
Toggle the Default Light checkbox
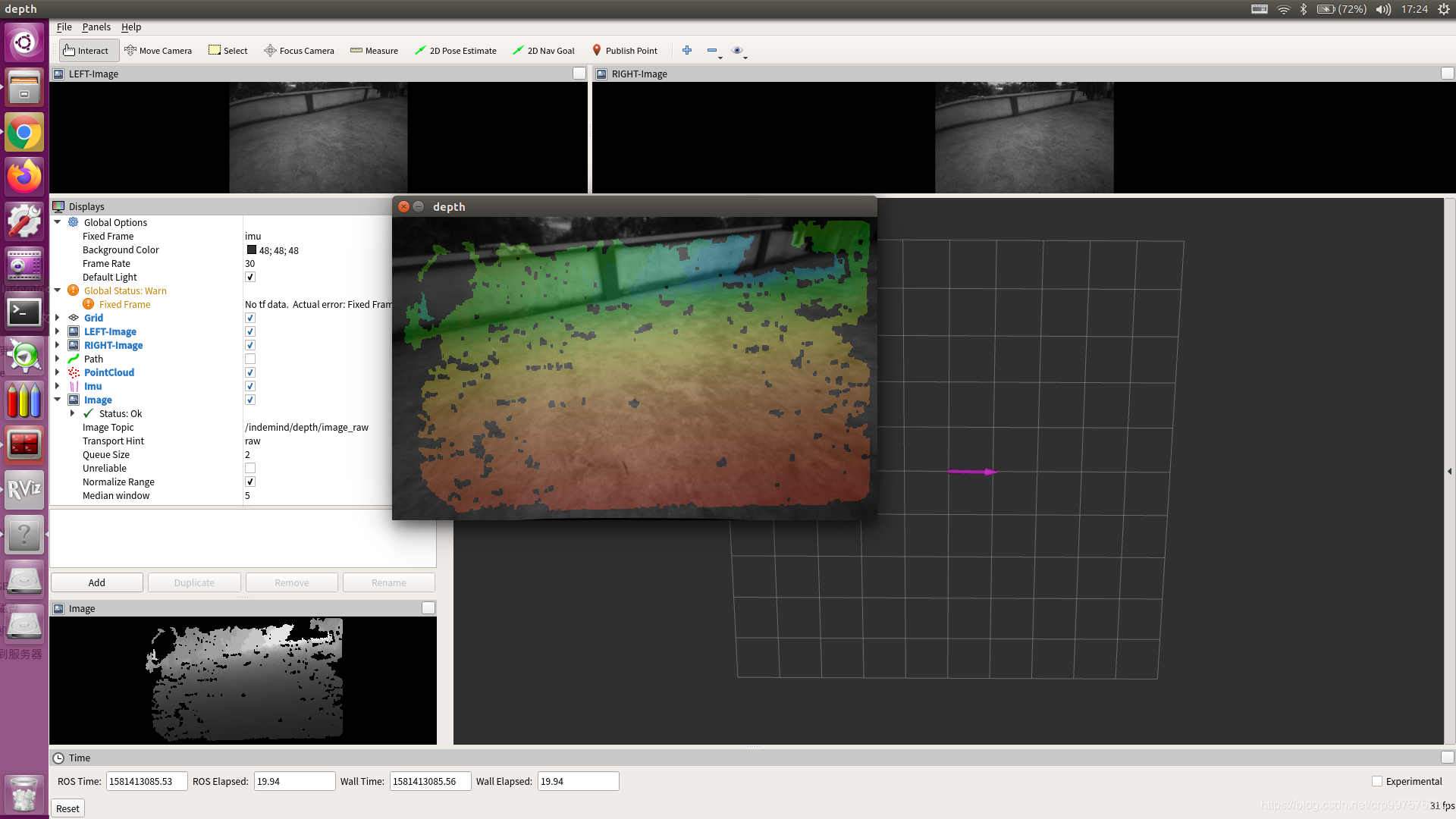coord(250,278)
